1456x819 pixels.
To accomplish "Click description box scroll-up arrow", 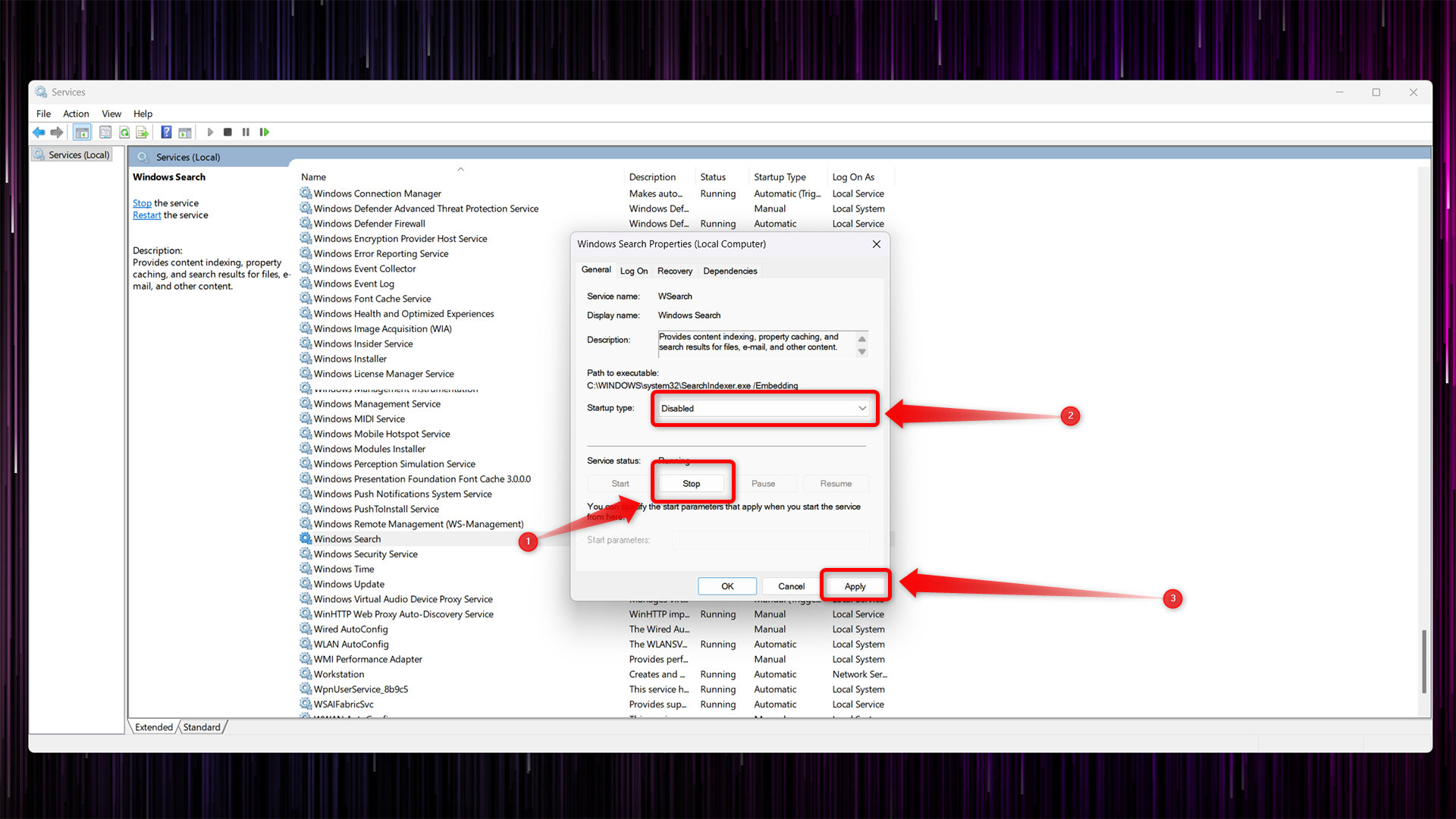I will click(862, 338).
